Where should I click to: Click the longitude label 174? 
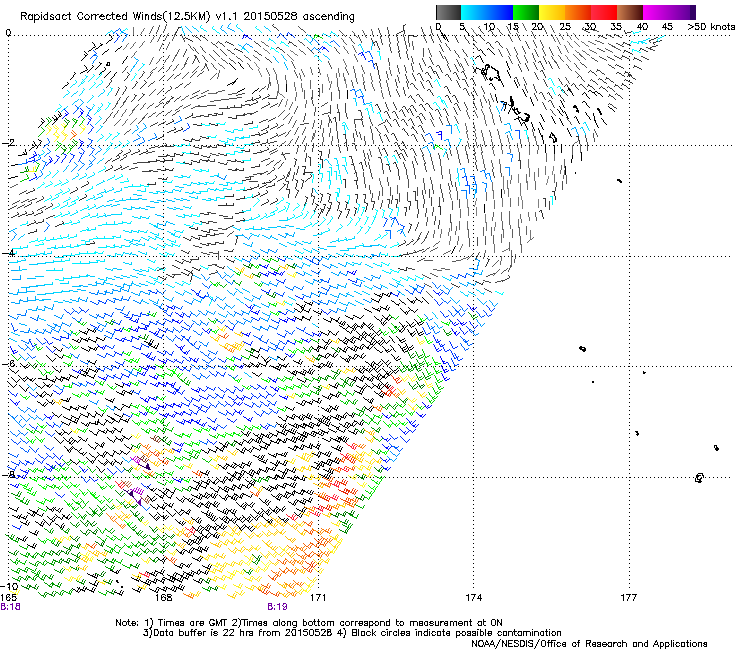coord(473,598)
